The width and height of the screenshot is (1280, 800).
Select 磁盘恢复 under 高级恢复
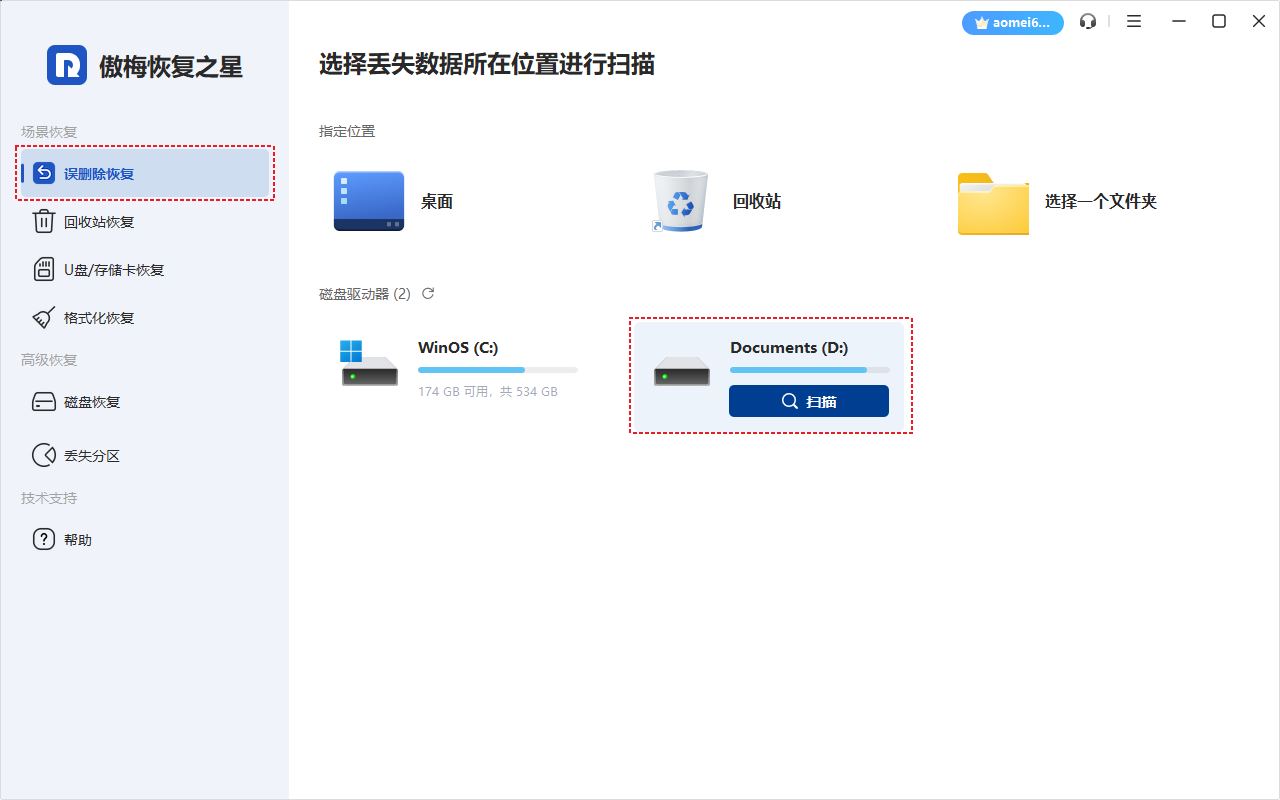tap(100, 401)
